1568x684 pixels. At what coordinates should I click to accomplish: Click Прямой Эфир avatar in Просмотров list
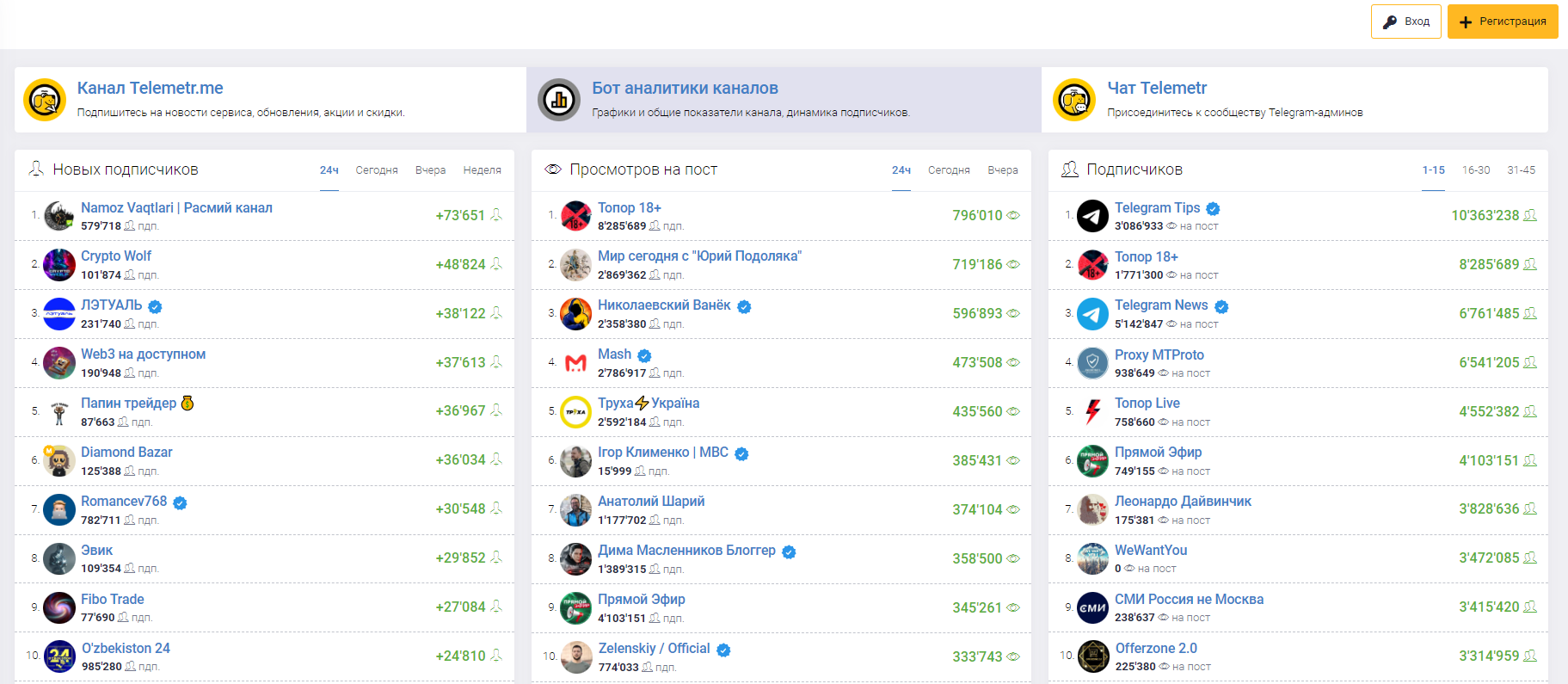576,608
